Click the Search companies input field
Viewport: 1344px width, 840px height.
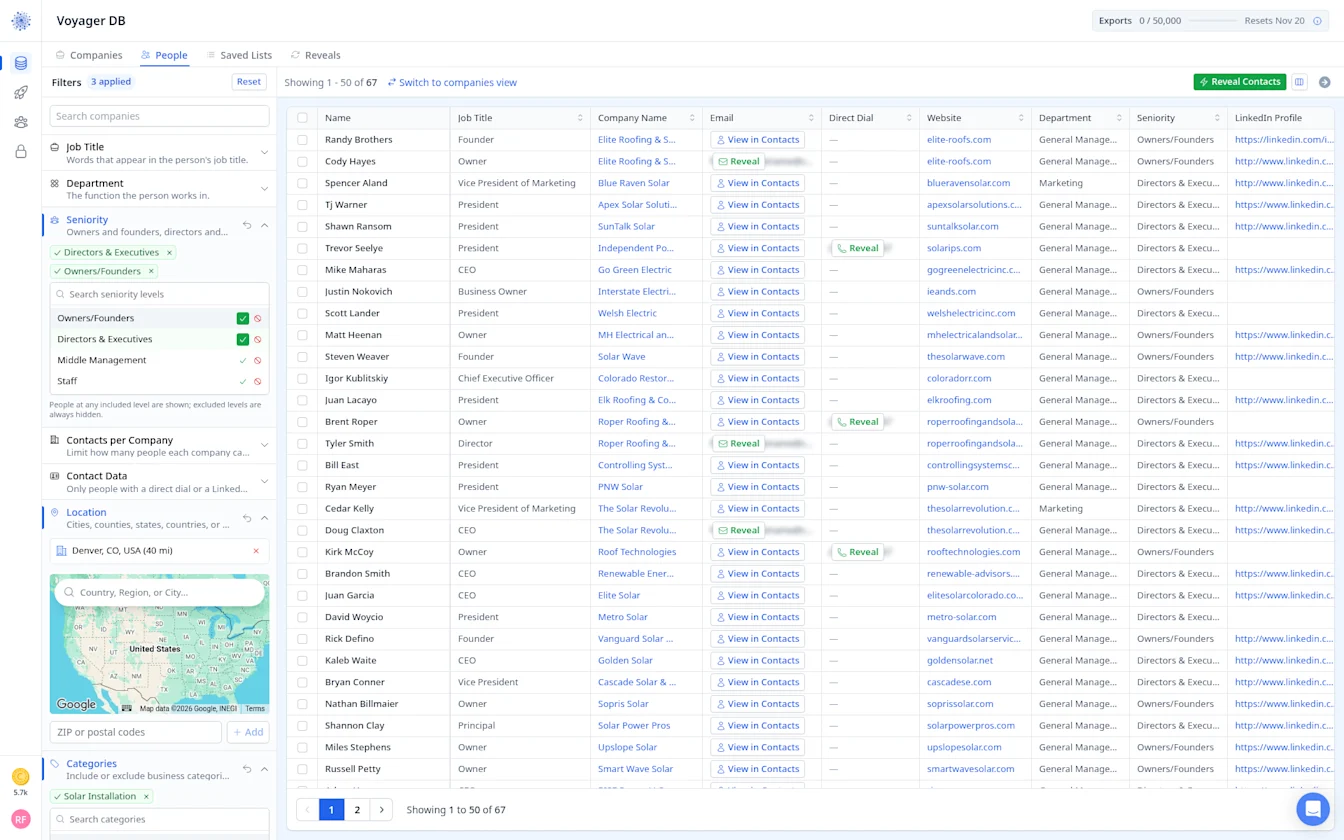coord(159,116)
